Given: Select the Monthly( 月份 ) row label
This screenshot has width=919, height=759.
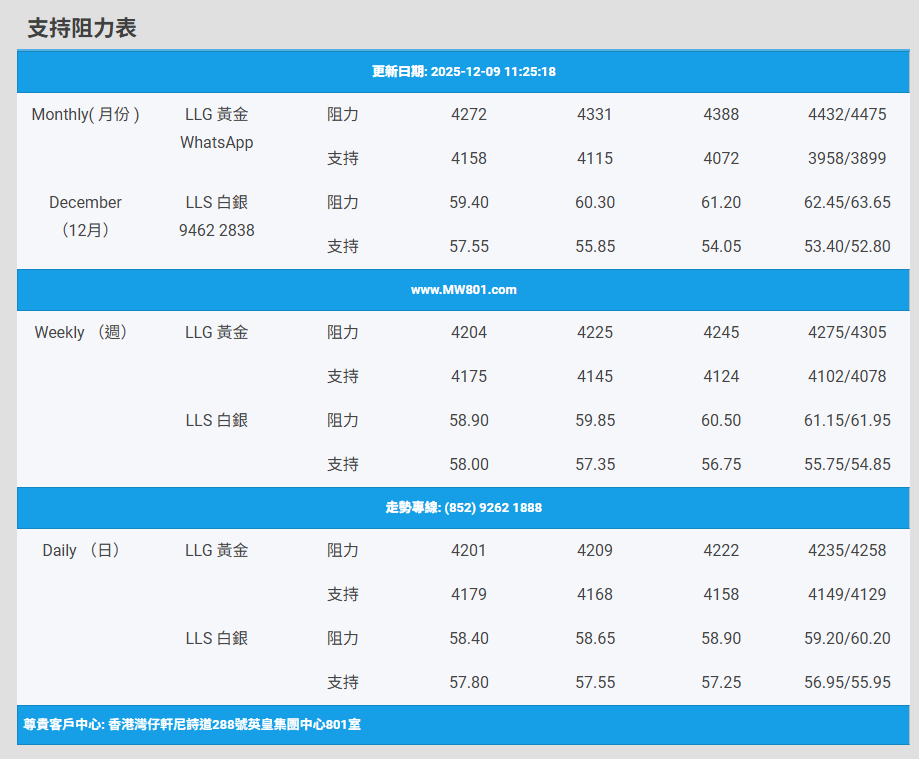Looking at the screenshot, I should pyautogui.click(x=86, y=115).
